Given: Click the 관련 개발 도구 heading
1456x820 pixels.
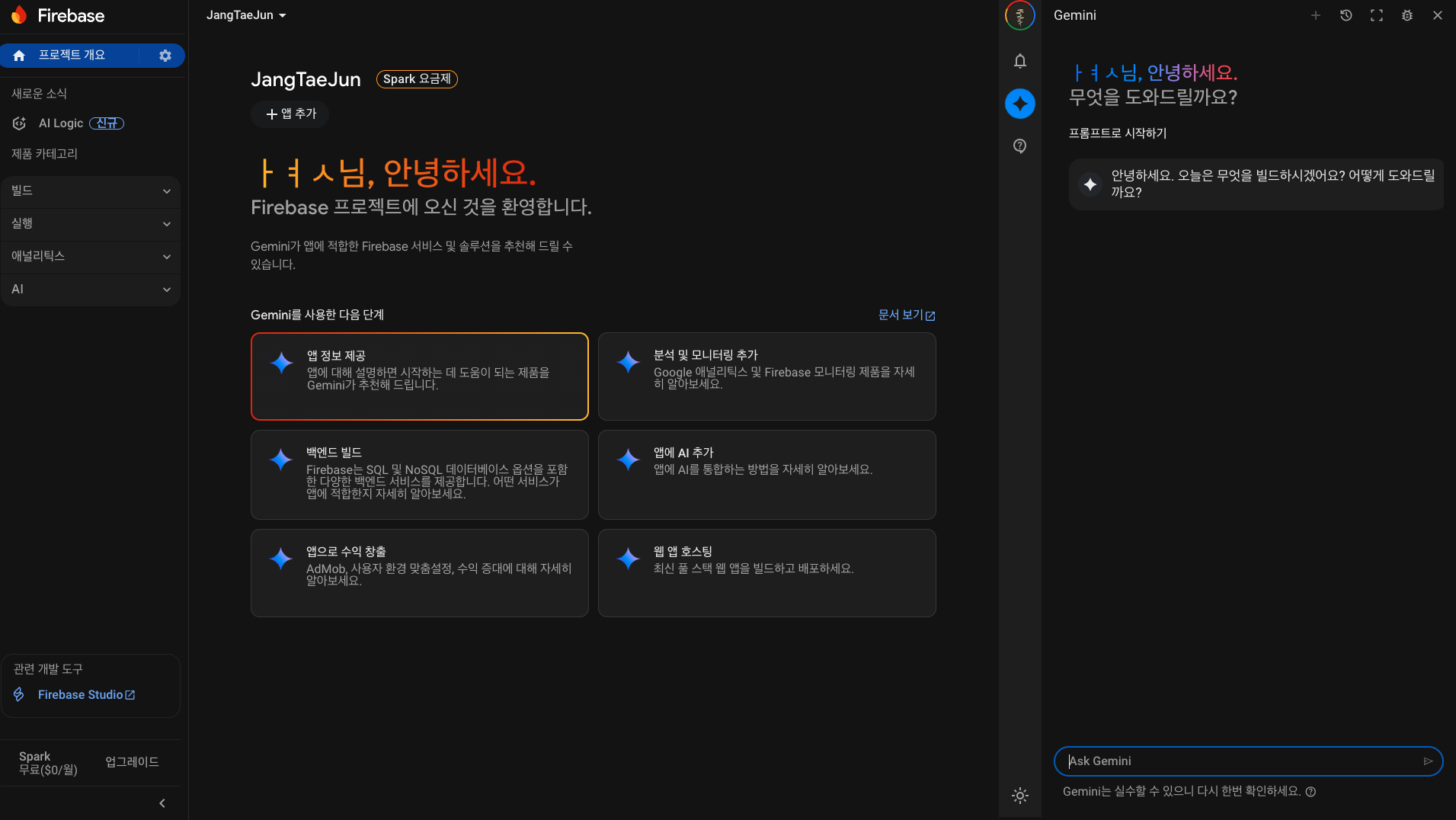Looking at the screenshot, I should [x=48, y=669].
